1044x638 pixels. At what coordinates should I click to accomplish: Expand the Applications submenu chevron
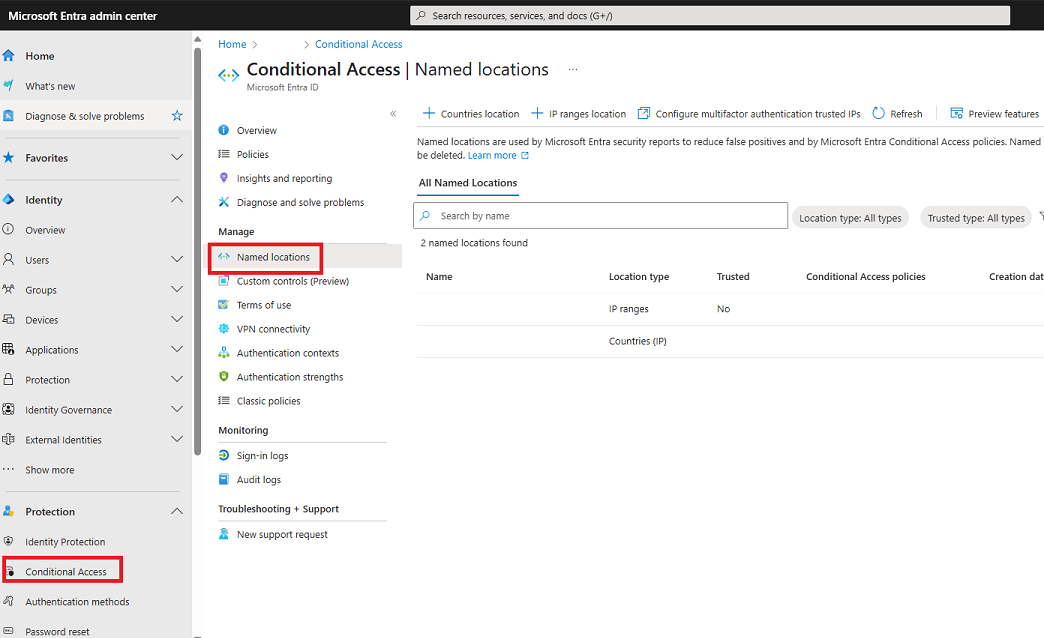pos(177,350)
